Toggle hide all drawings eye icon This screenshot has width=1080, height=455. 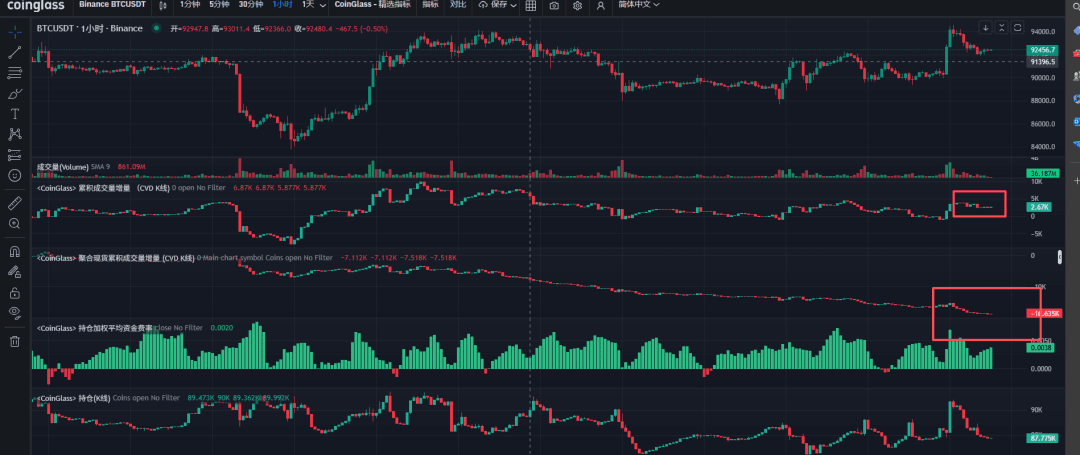14,313
